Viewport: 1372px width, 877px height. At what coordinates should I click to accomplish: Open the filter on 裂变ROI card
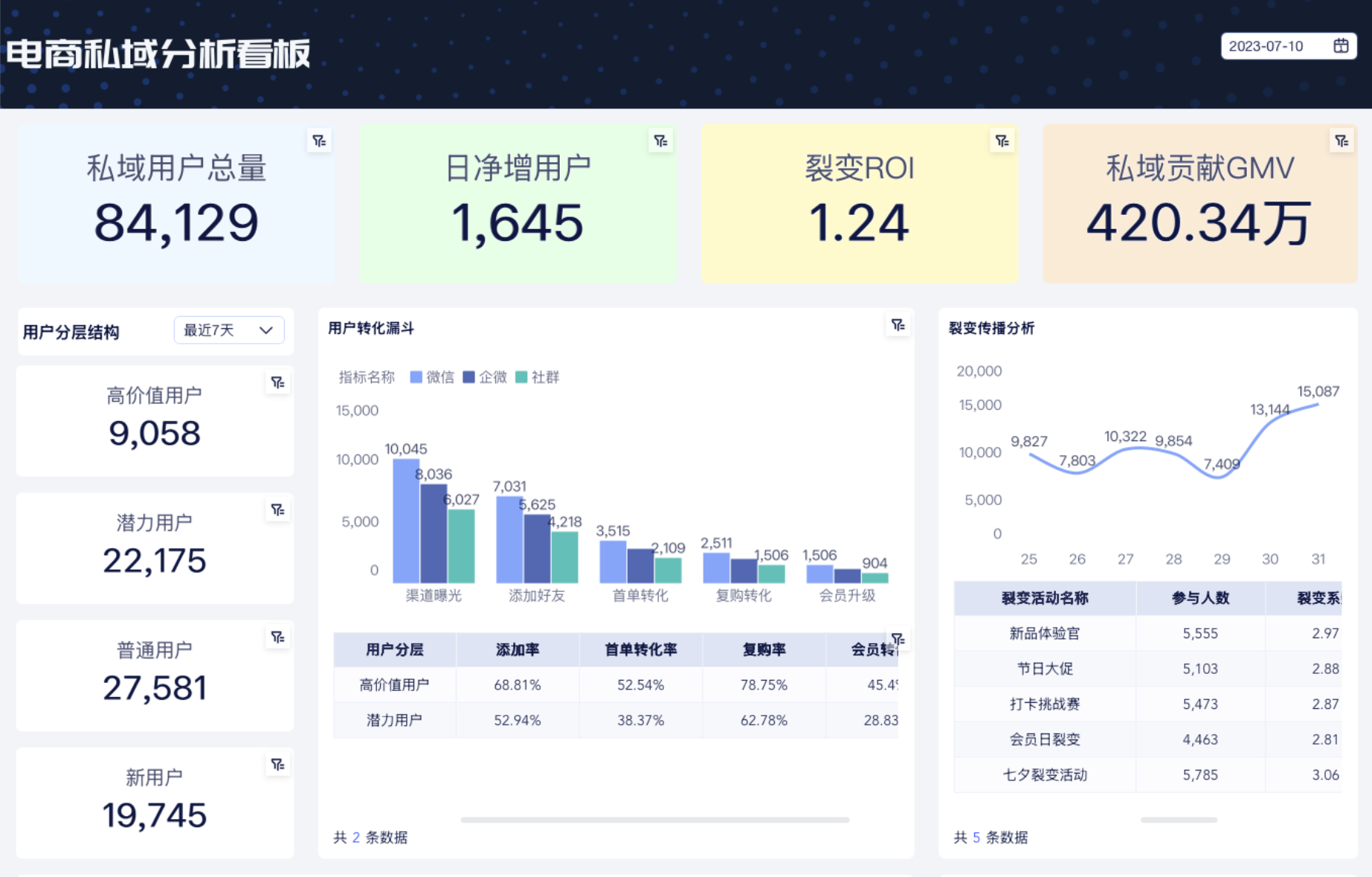(x=1002, y=141)
